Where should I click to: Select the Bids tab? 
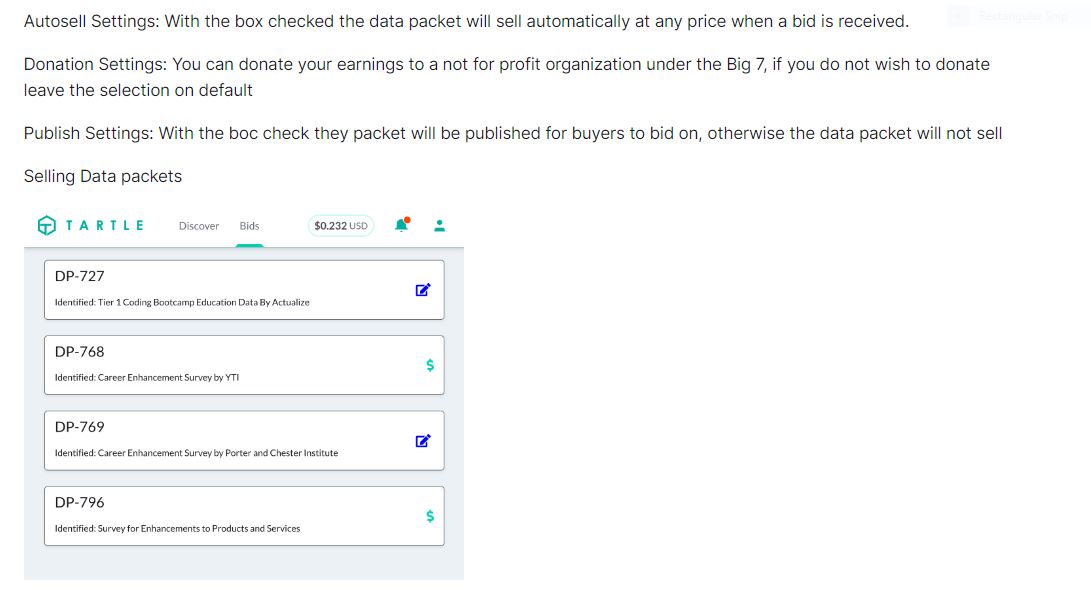click(249, 226)
